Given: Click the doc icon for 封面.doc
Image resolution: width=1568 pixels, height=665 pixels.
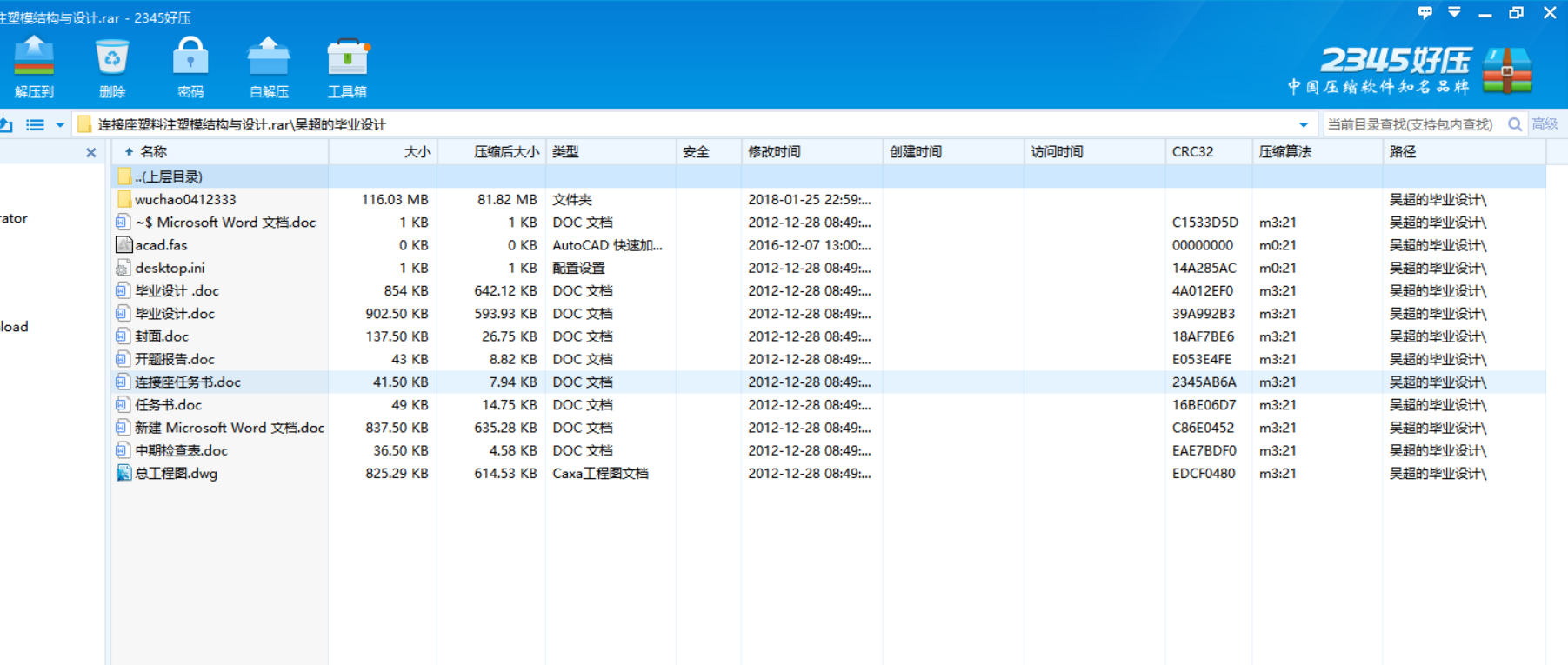Looking at the screenshot, I should tap(123, 336).
